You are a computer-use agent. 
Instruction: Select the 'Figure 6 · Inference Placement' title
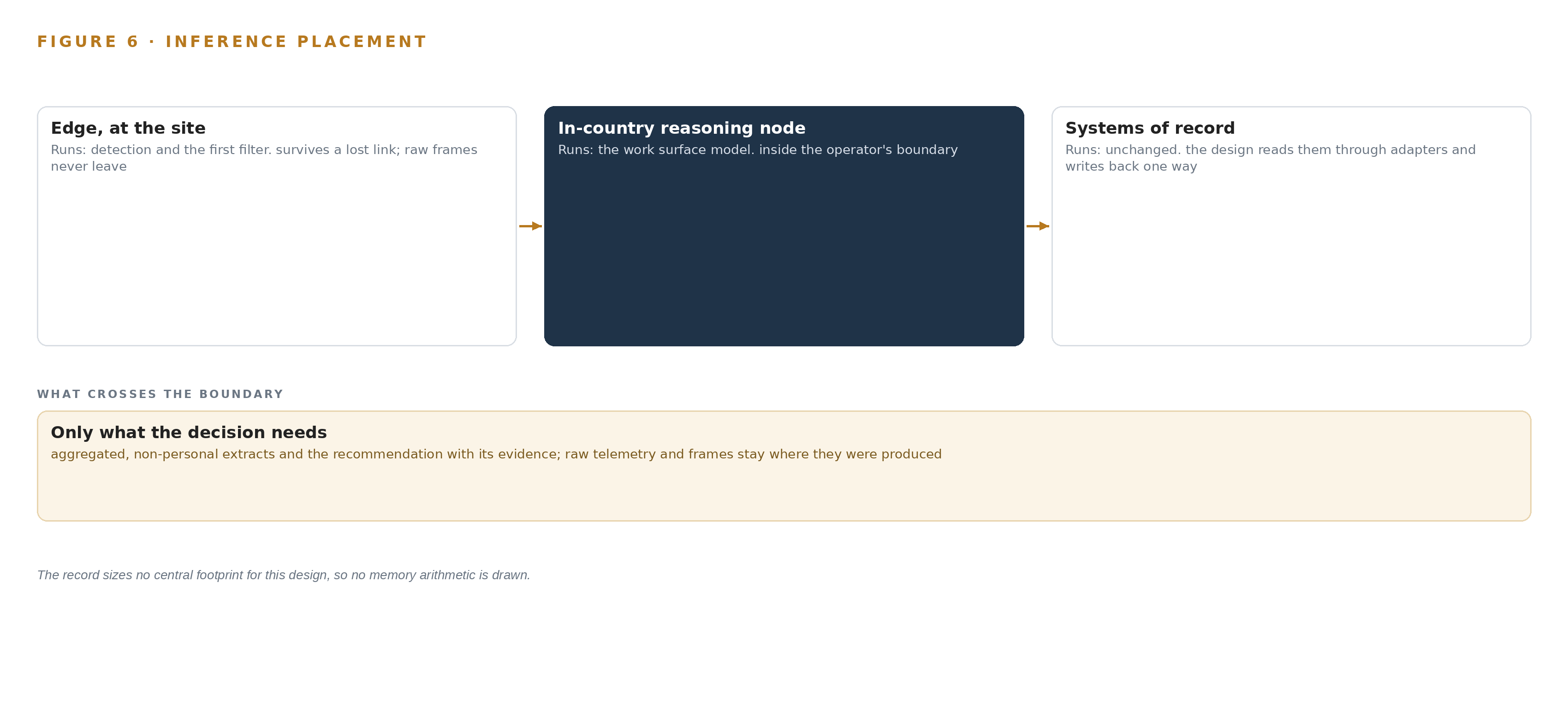point(232,42)
